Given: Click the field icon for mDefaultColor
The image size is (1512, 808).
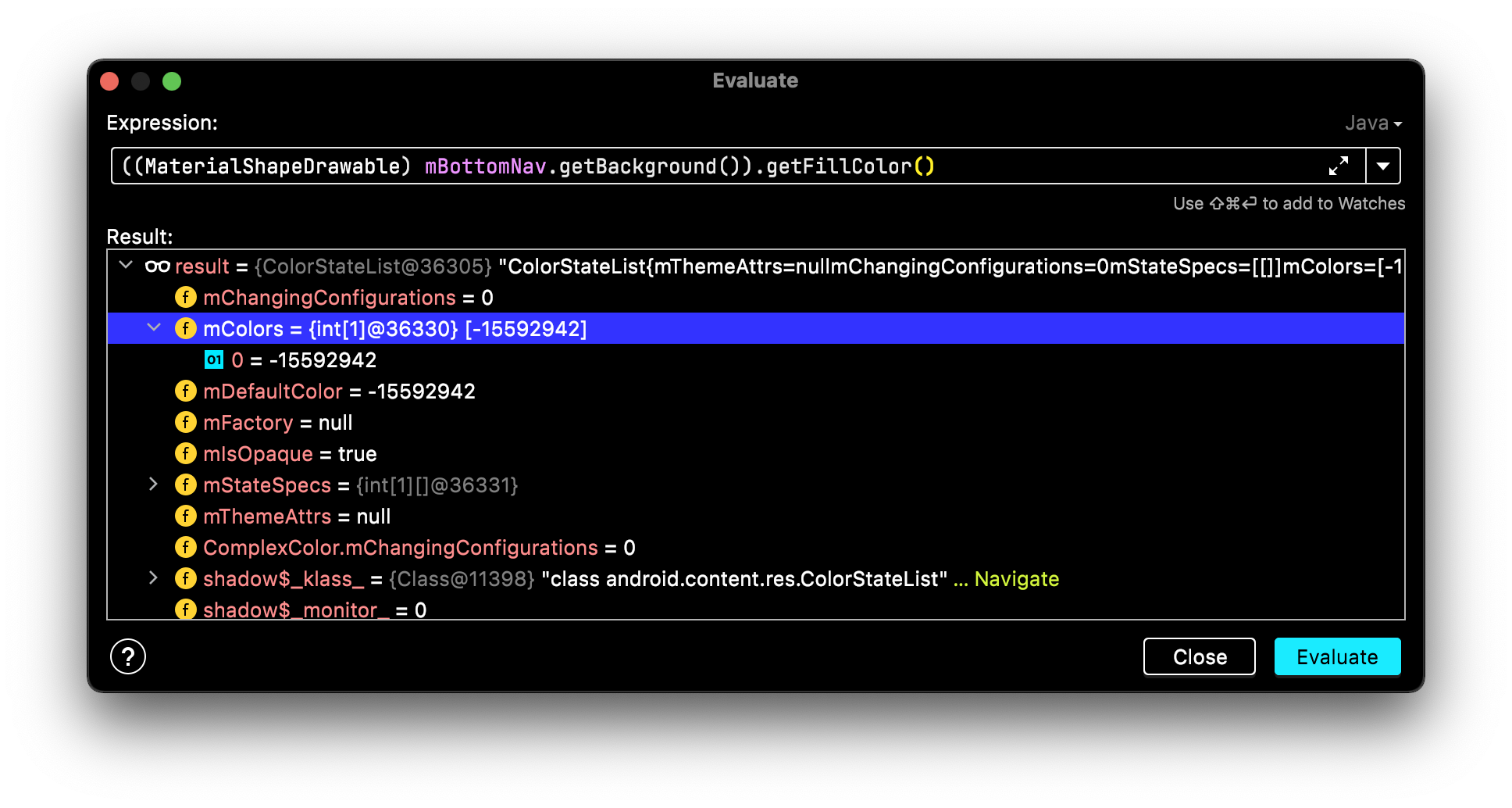Looking at the screenshot, I should coord(185,391).
